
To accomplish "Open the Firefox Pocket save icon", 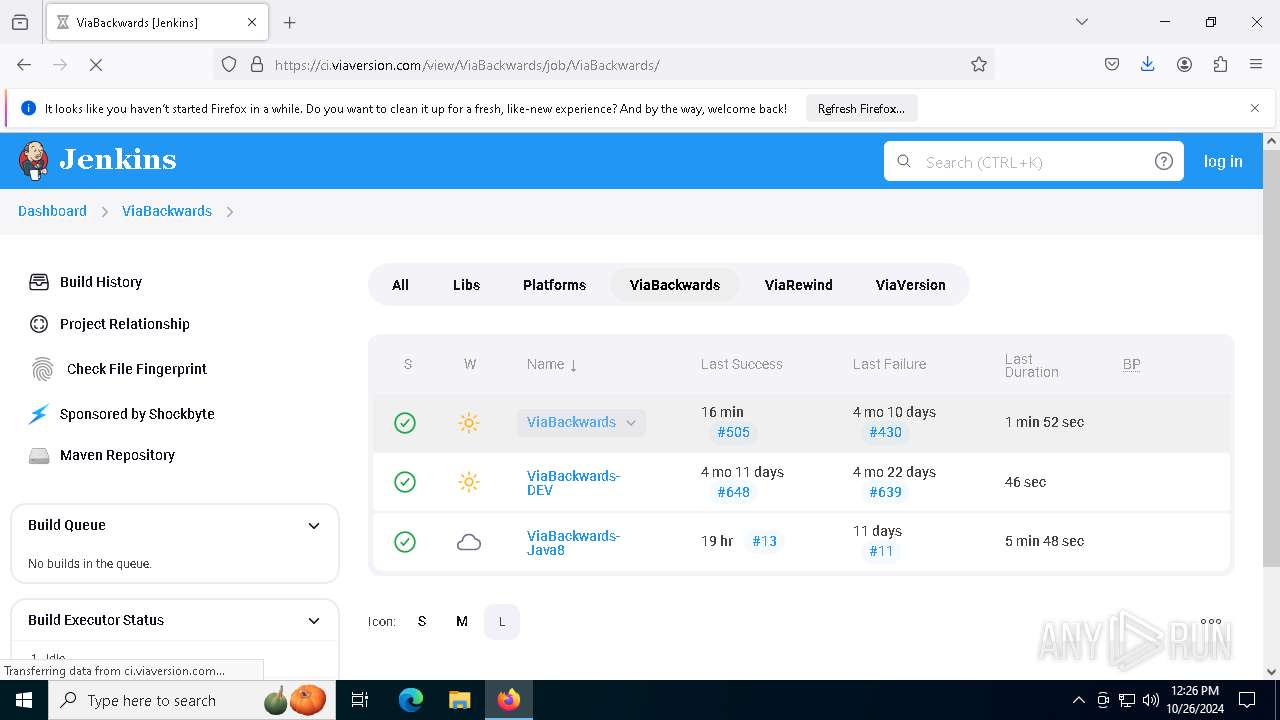I will point(1112,64).
